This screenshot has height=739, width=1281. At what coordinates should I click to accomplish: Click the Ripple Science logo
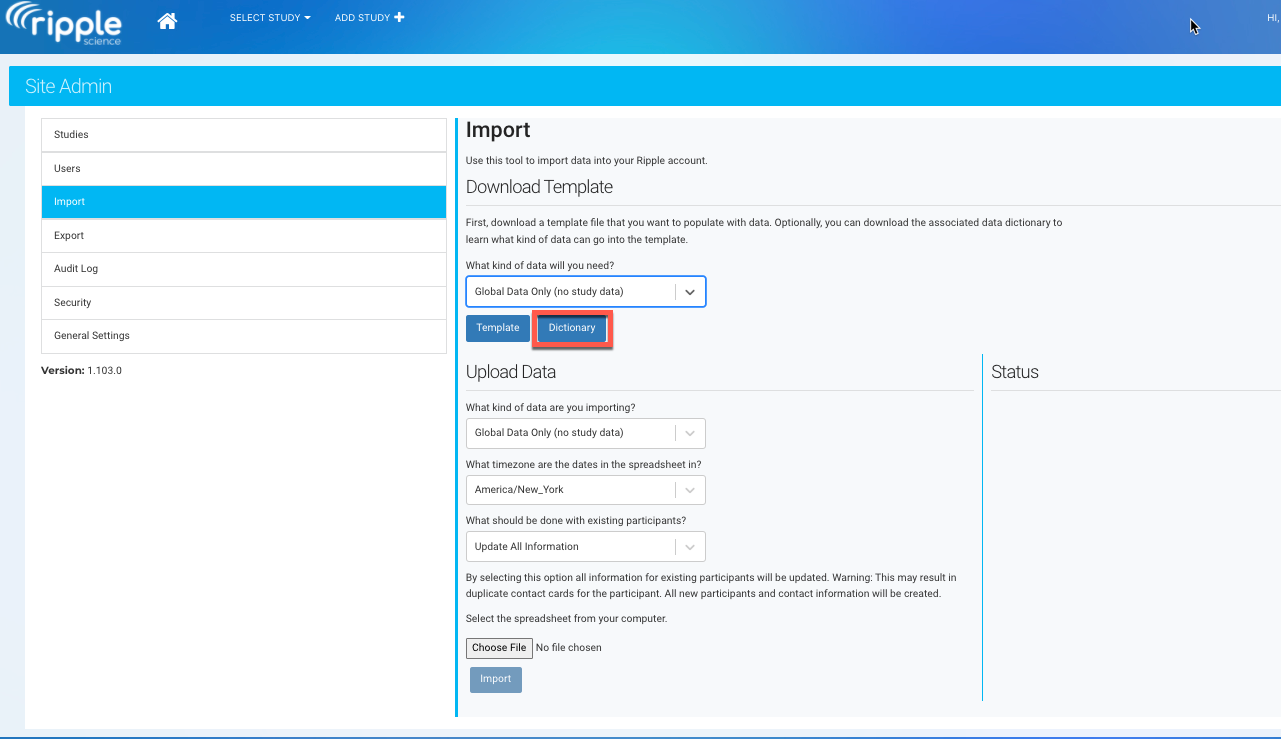[64, 25]
